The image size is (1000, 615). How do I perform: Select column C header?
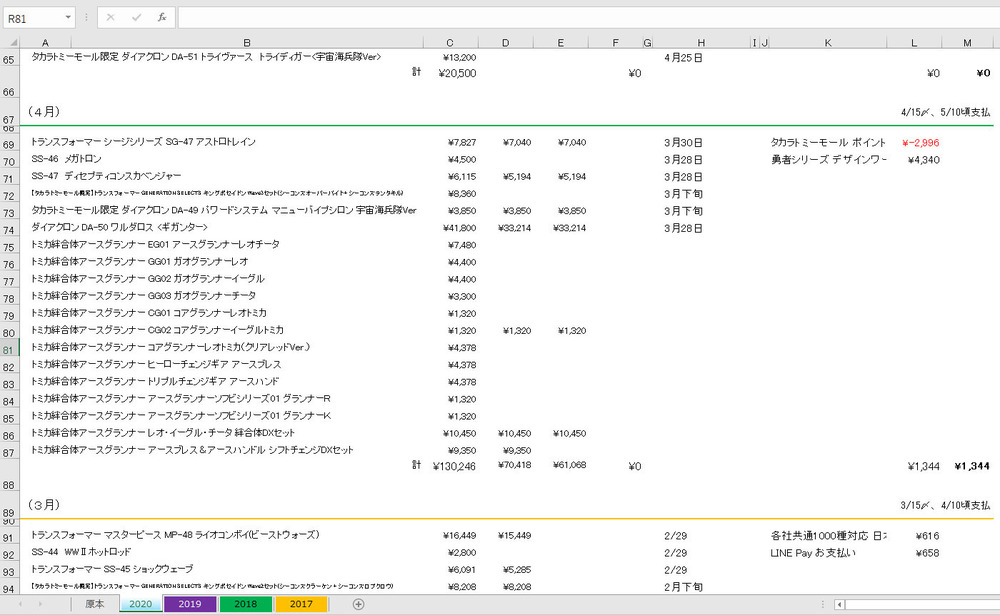(450, 43)
